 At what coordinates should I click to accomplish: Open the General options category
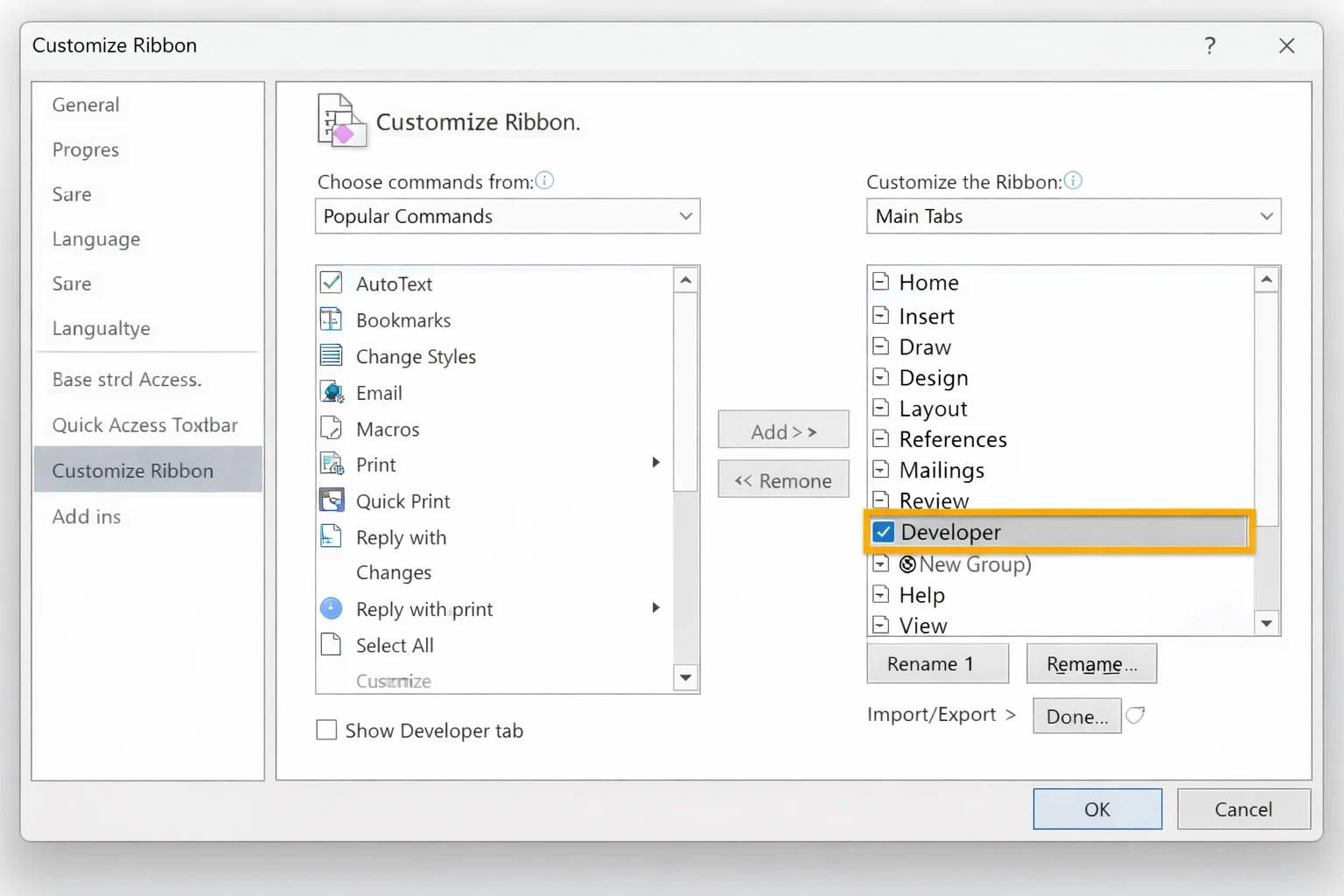pos(86,105)
